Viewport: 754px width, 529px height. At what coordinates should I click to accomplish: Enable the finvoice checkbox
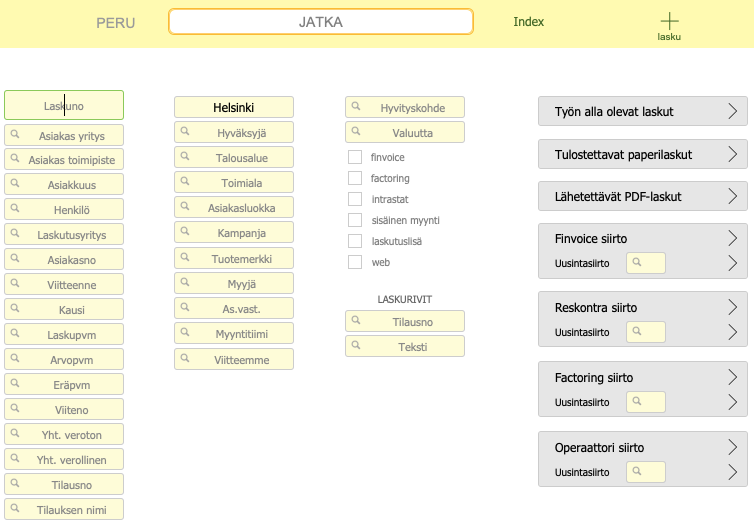click(355, 157)
